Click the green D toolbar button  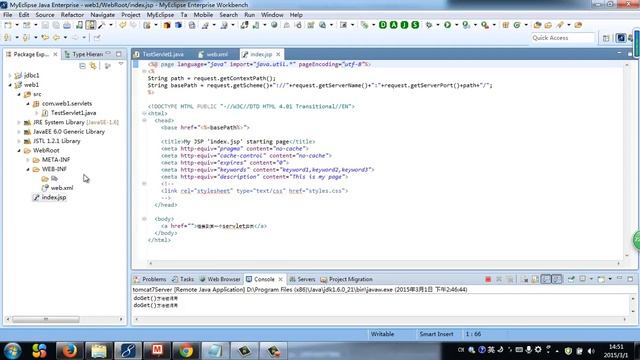pyautogui.click(x=383, y=25)
